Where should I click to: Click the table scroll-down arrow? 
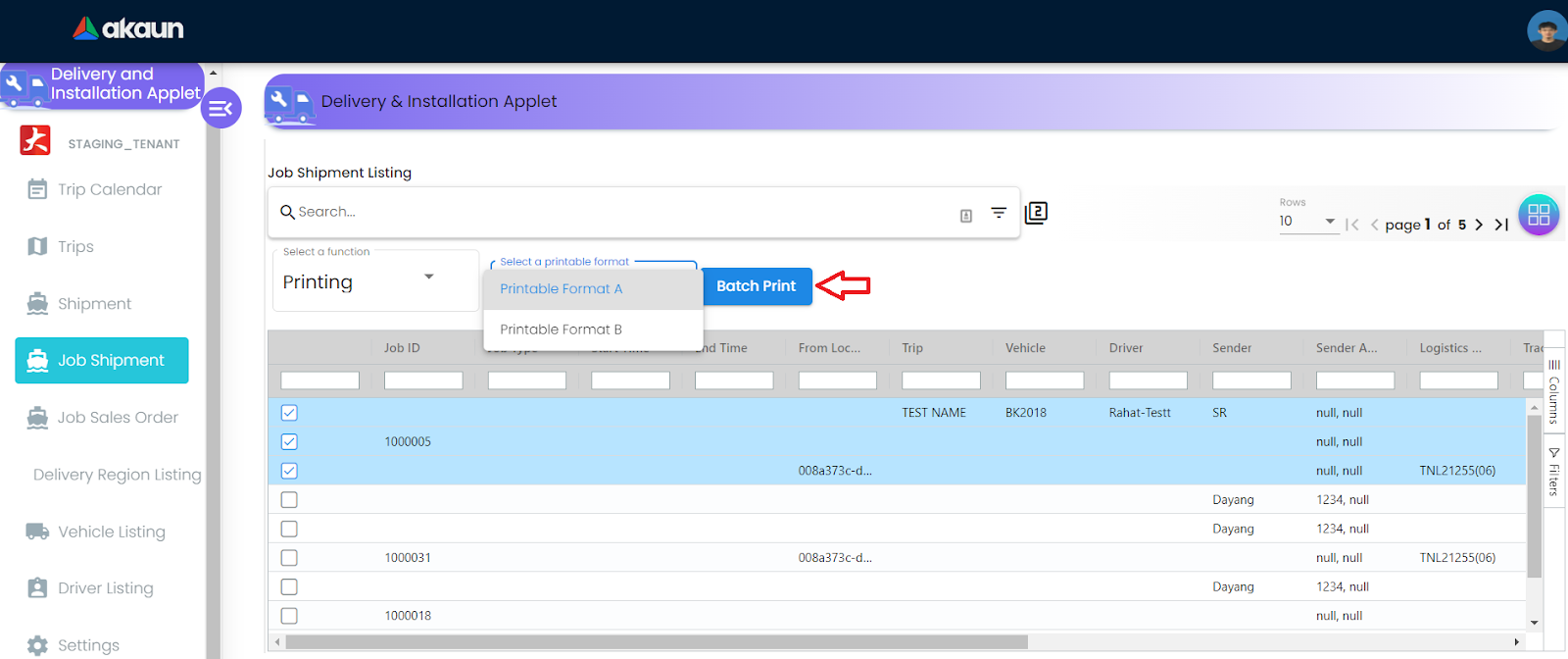coord(1535,623)
